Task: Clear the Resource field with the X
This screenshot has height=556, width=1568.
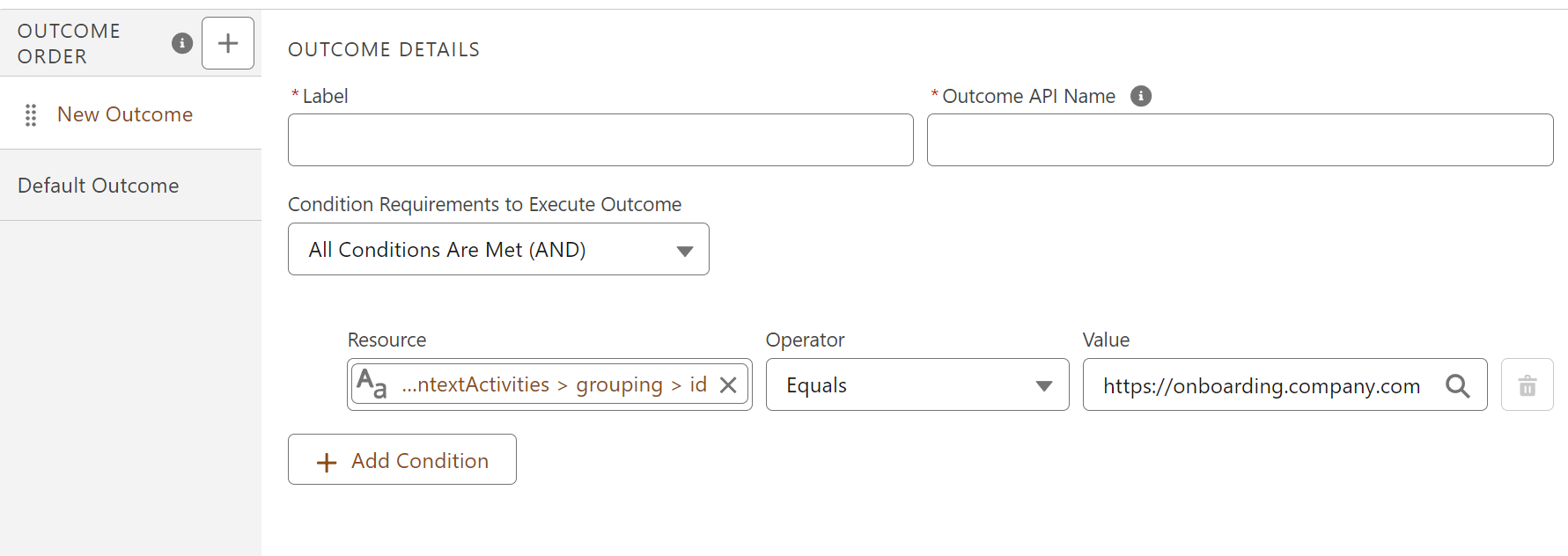Action: [x=728, y=385]
